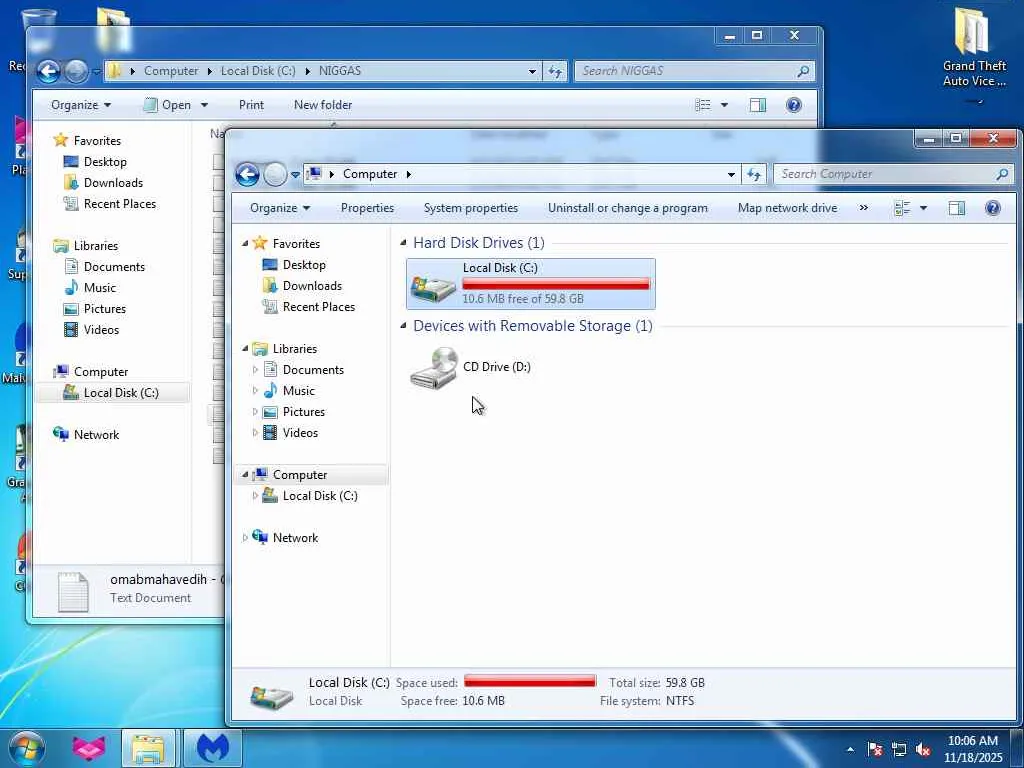The image size is (1024, 768).
Task: Open System properties
Action: tap(470, 208)
